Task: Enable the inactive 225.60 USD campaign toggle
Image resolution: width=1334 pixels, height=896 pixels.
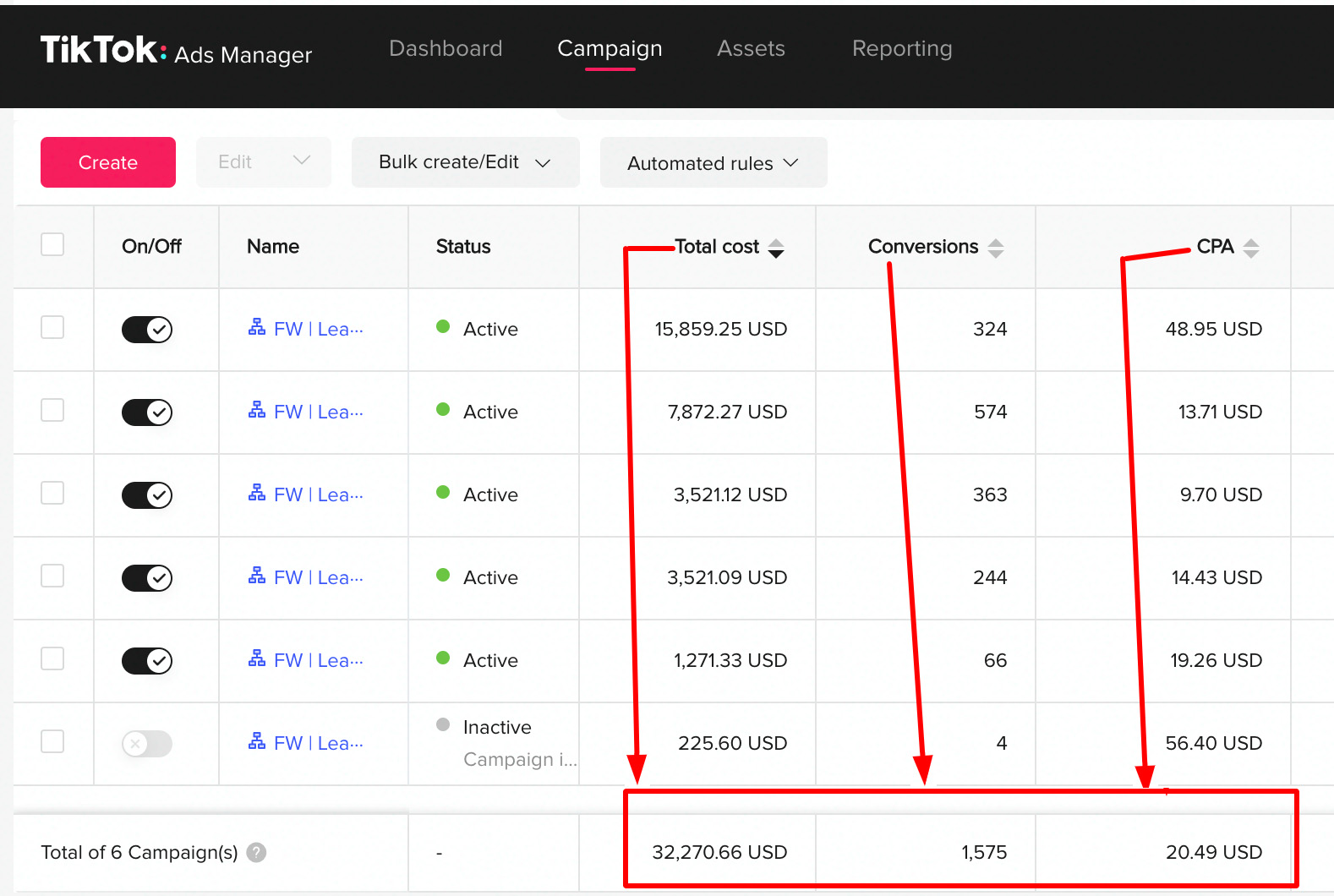Action: click(x=147, y=744)
